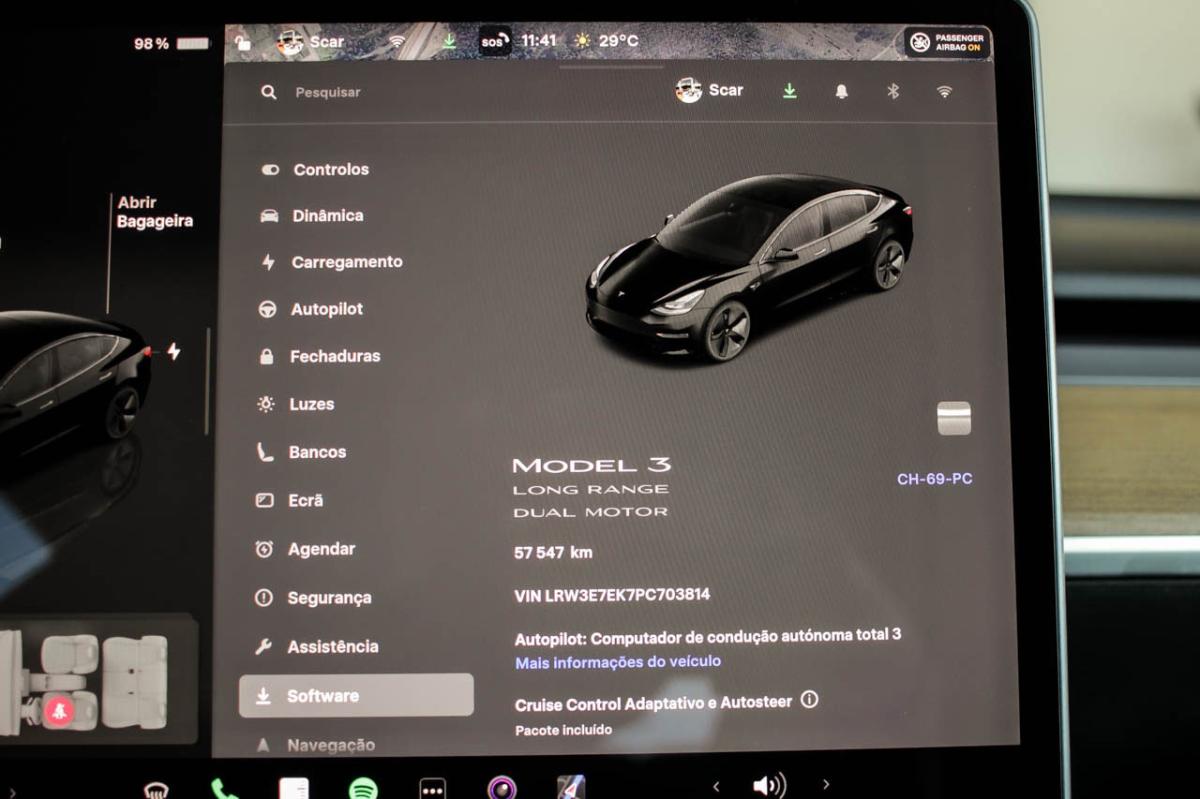This screenshot has width=1200, height=799.
Task: Open the white notes app in dock
Action: tap(294, 789)
